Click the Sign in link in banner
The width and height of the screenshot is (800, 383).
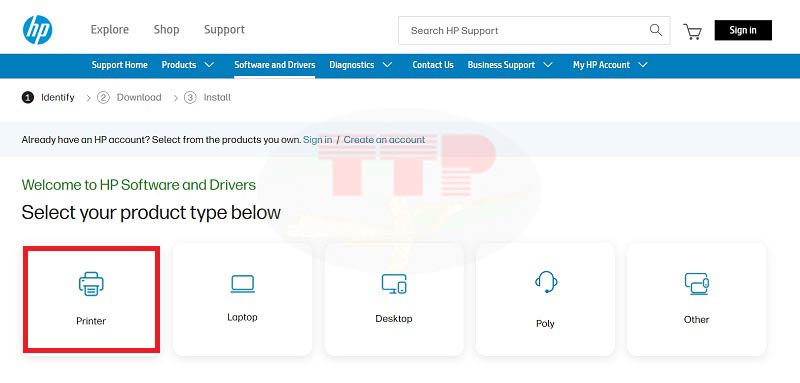click(317, 140)
